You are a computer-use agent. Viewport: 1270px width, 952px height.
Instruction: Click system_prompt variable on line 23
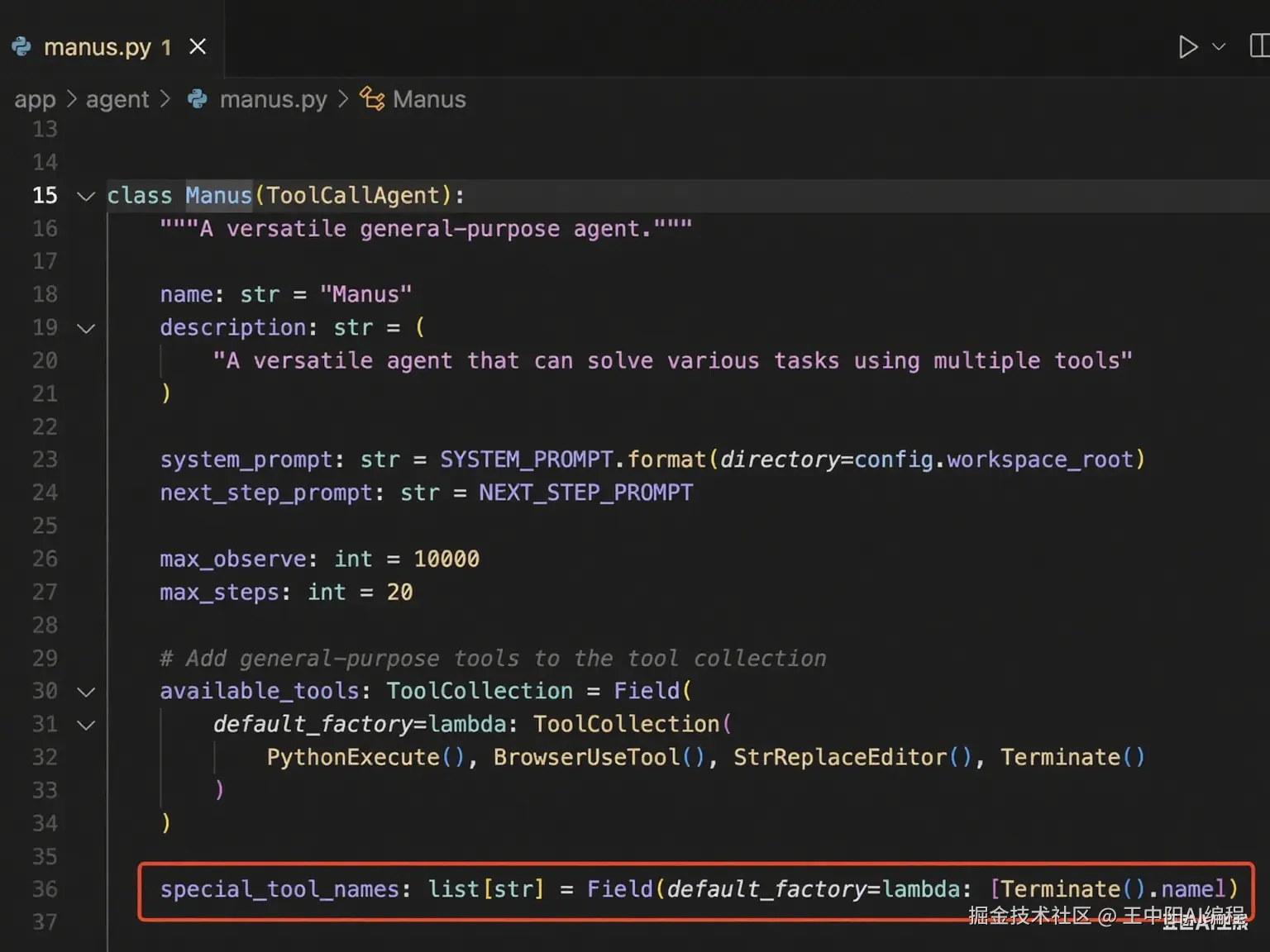(x=246, y=459)
